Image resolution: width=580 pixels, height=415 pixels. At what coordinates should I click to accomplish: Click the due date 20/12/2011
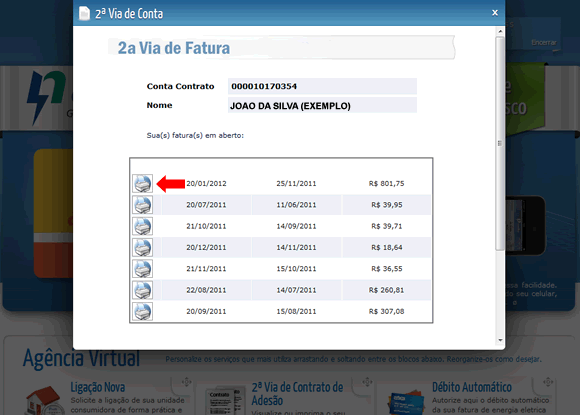click(x=206, y=247)
